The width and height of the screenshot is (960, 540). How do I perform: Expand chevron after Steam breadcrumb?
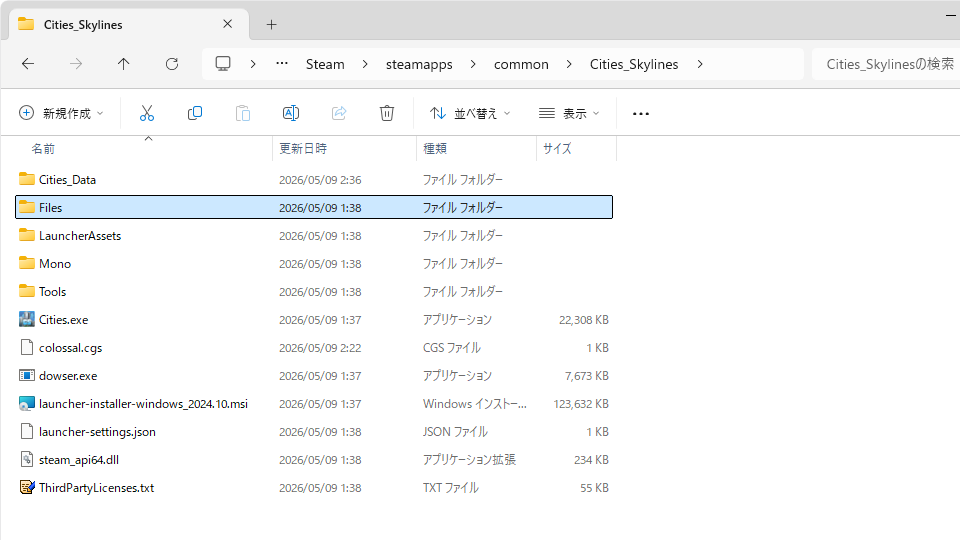click(365, 64)
